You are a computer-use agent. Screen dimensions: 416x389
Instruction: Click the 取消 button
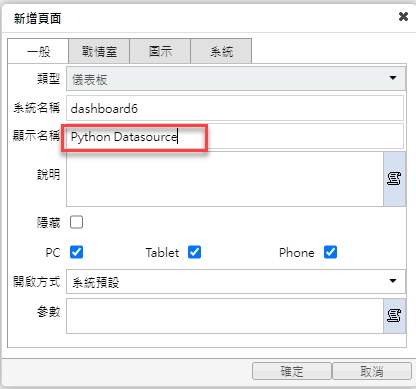coord(372,371)
